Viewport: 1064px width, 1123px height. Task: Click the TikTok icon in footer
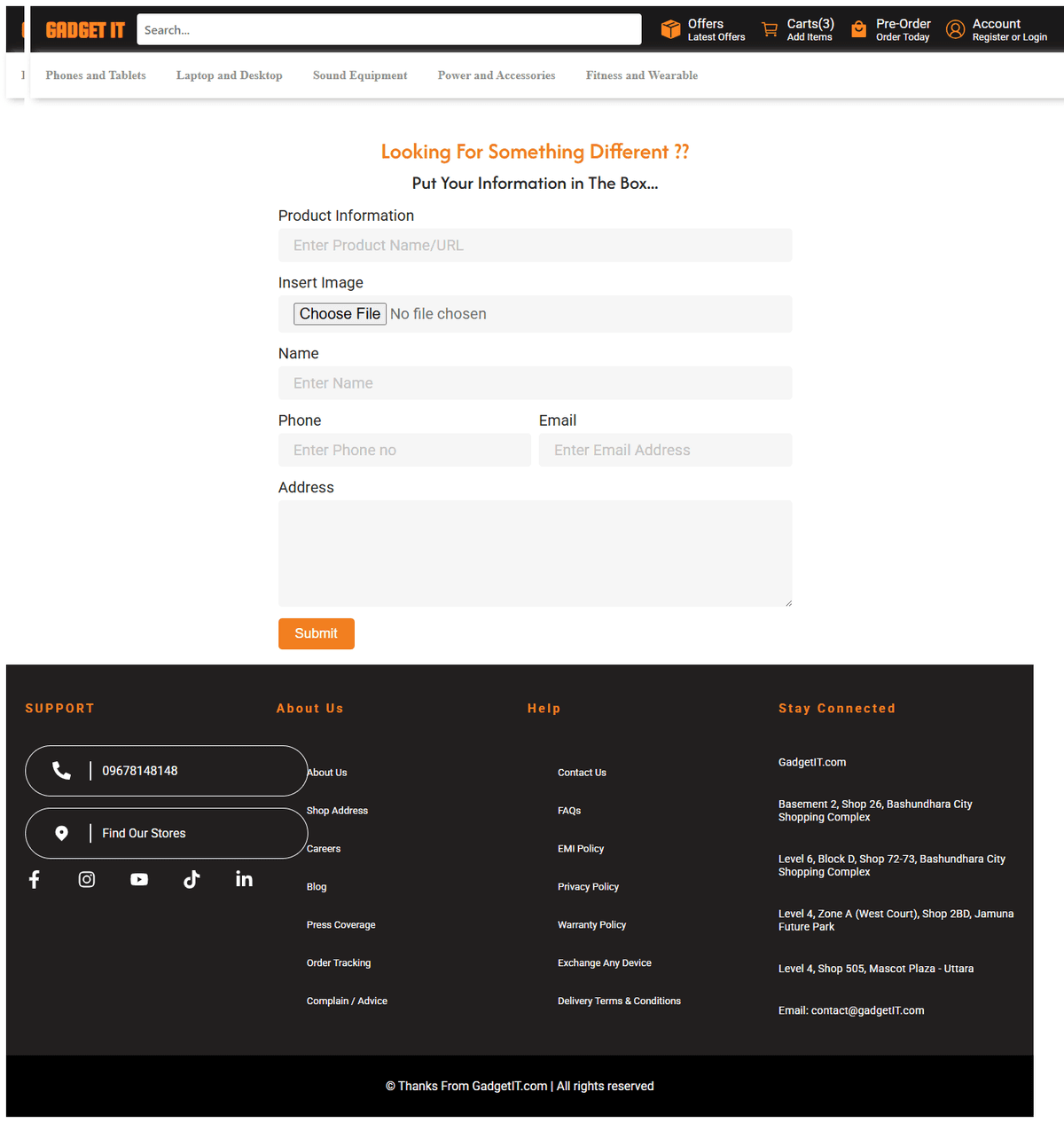click(x=192, y=879)
